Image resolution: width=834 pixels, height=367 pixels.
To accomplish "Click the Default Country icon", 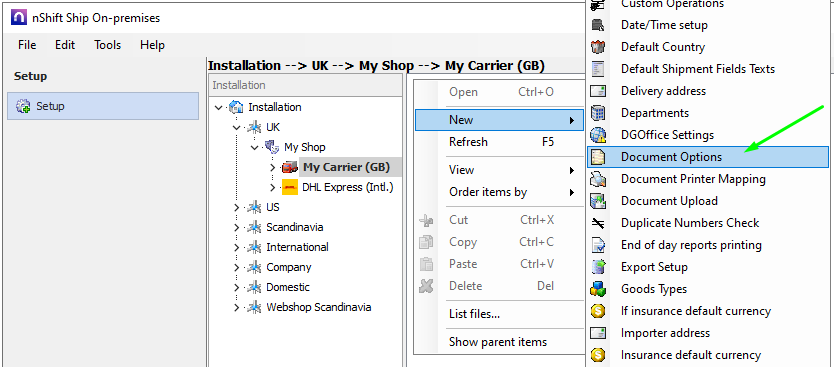I will pos(598,47).
